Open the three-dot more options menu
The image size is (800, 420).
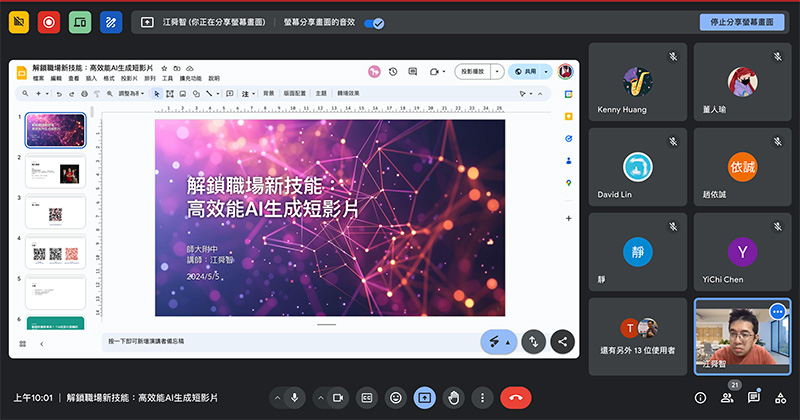(482, 398)
